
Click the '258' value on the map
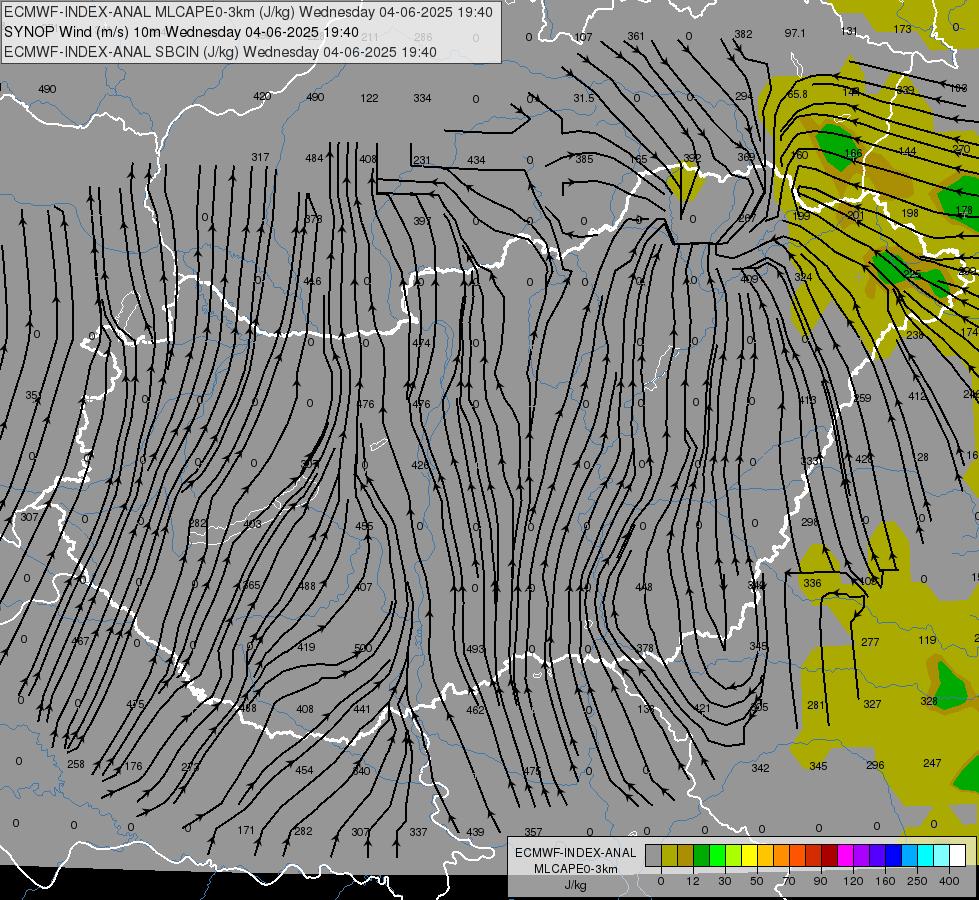tap(76, 764)
